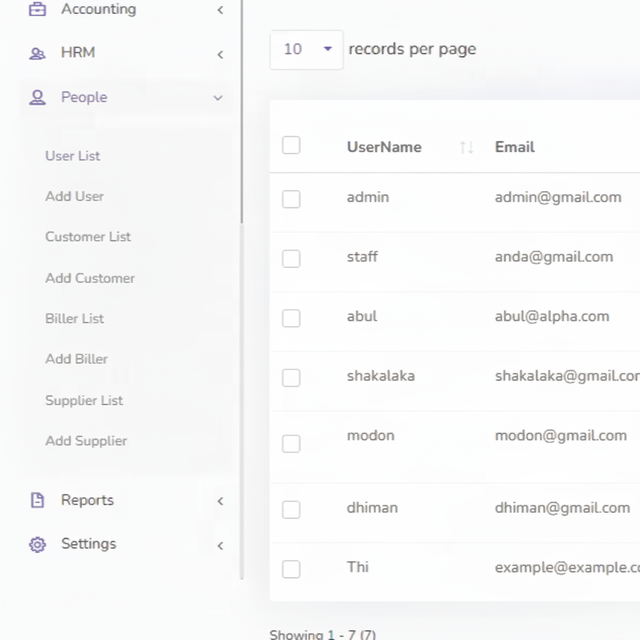Click the Accounting briefcase icon

tap(37, 9)
